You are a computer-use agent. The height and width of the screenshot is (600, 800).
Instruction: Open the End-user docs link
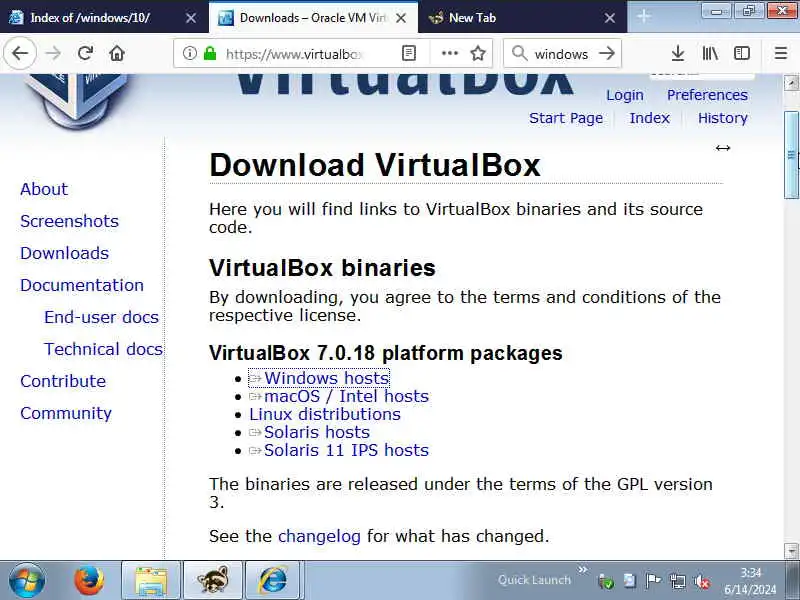101,317
